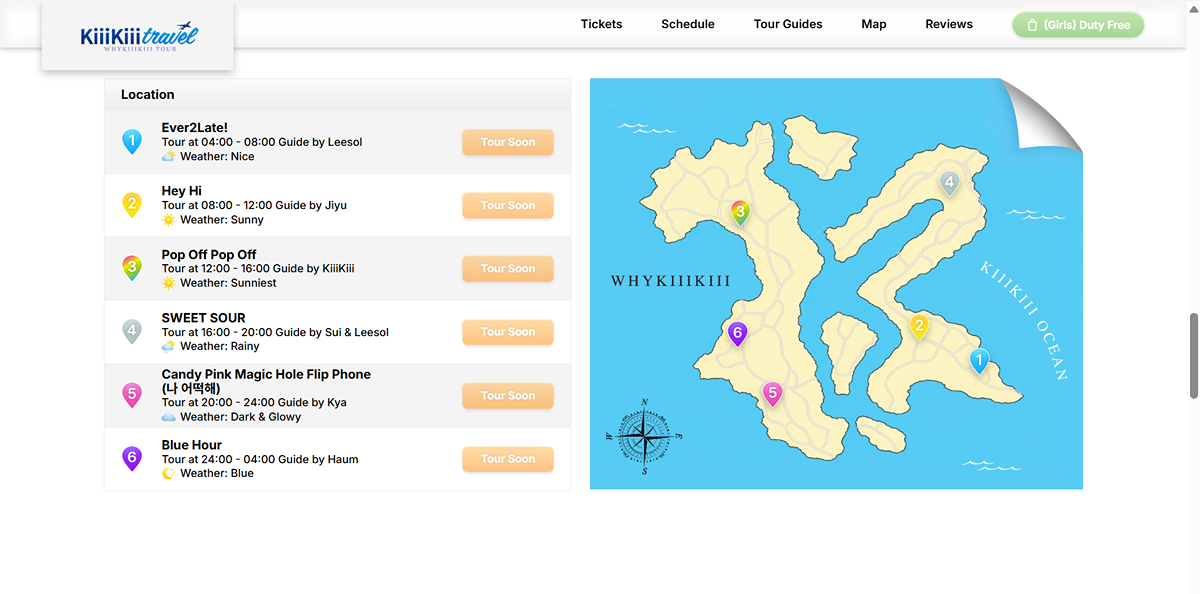Open the Tour Guides page
The height and width of the screenshot is (594, 1200).
[788, 24]
